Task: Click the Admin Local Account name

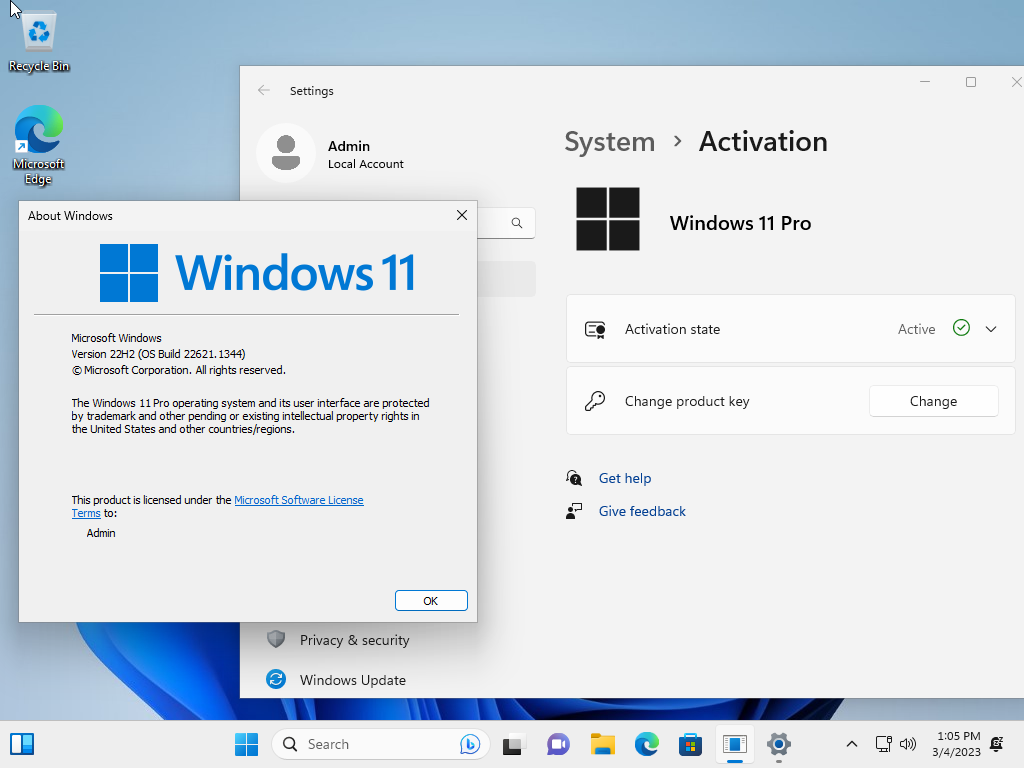Action: pos(365,154)
